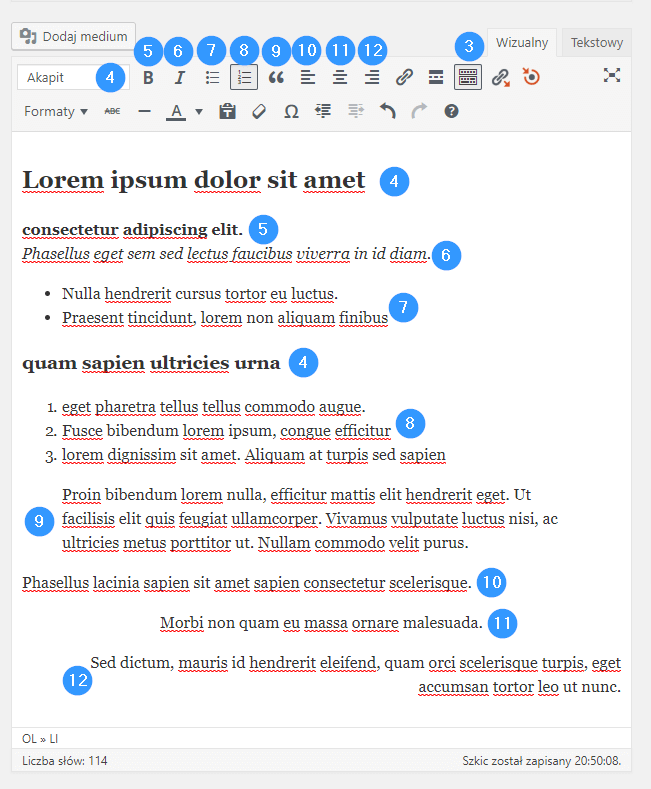
Task: Center align the text
Action: coord(340,77)
